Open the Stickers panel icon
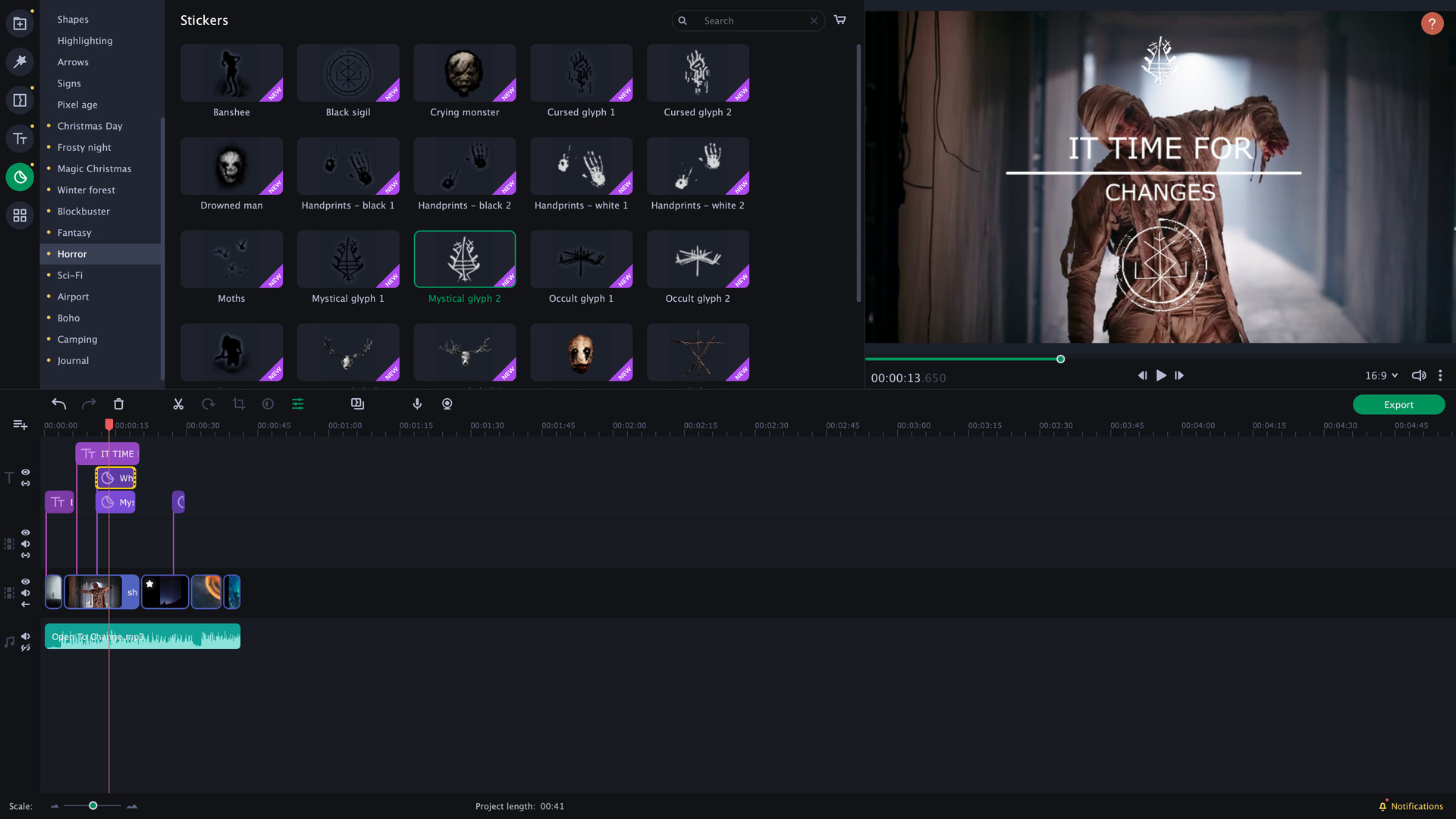This screenshot has width=1456, height=819. click(x=20, y=177)
